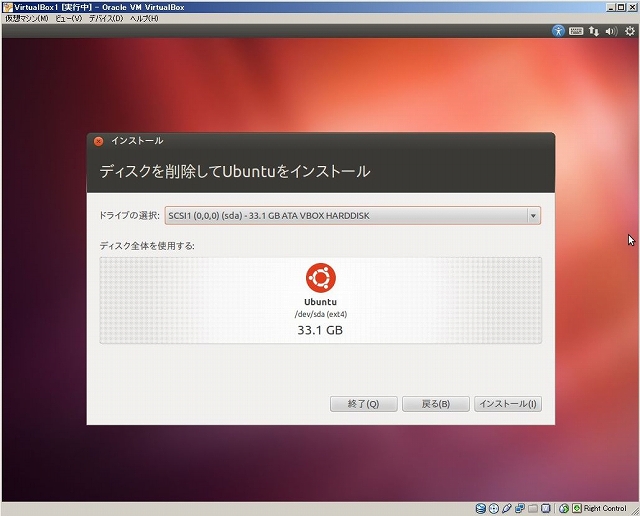Click the display monitor icon in status bar
The height and width of the screenshot is (516, 640).
pyautogui.click(x=546, y=509)
